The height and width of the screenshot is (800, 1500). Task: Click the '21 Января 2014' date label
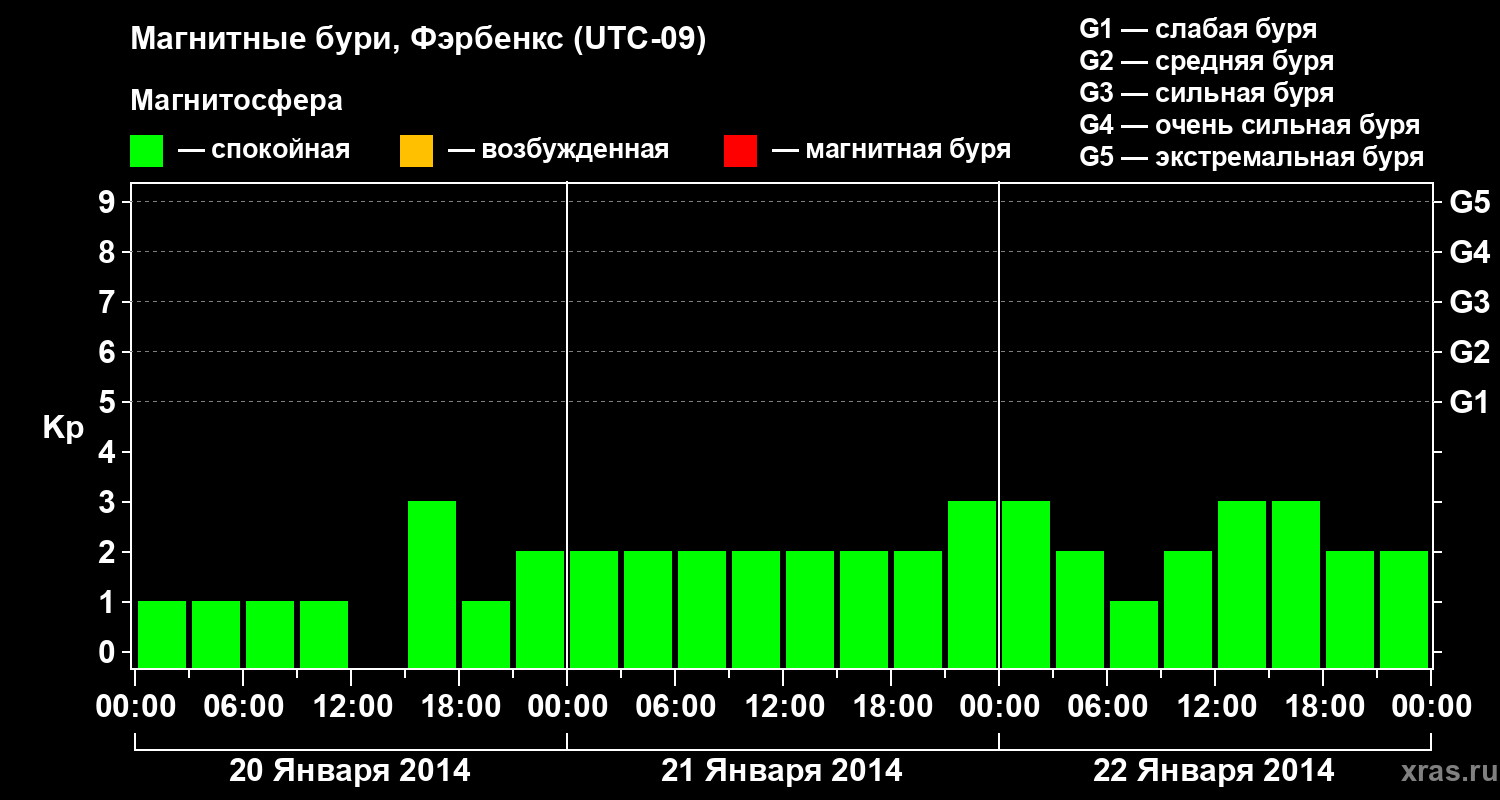click(782, 771)
